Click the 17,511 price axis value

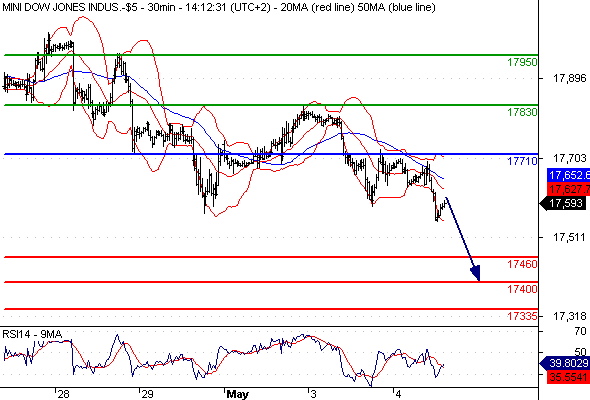point(569,237)
